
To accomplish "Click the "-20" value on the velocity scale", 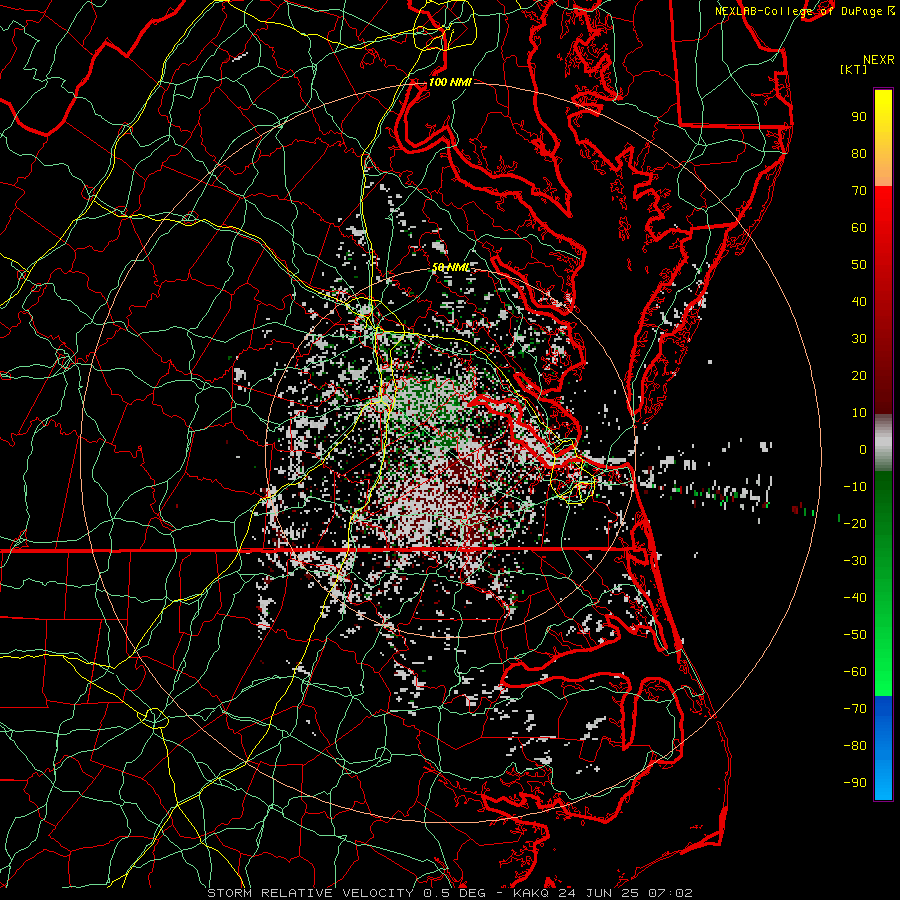I will point(855,523).
